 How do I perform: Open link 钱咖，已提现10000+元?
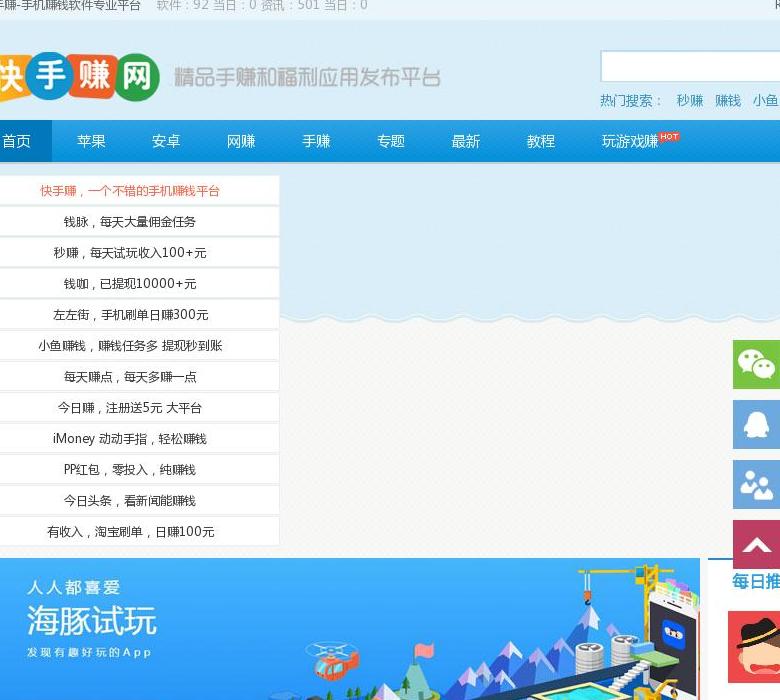pos(130,284)
